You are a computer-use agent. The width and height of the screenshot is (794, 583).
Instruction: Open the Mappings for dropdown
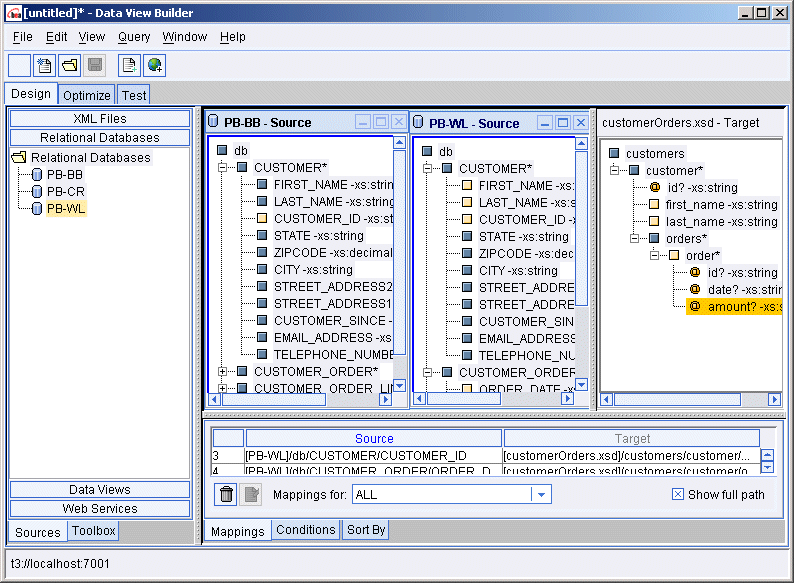tap(540, 494)
